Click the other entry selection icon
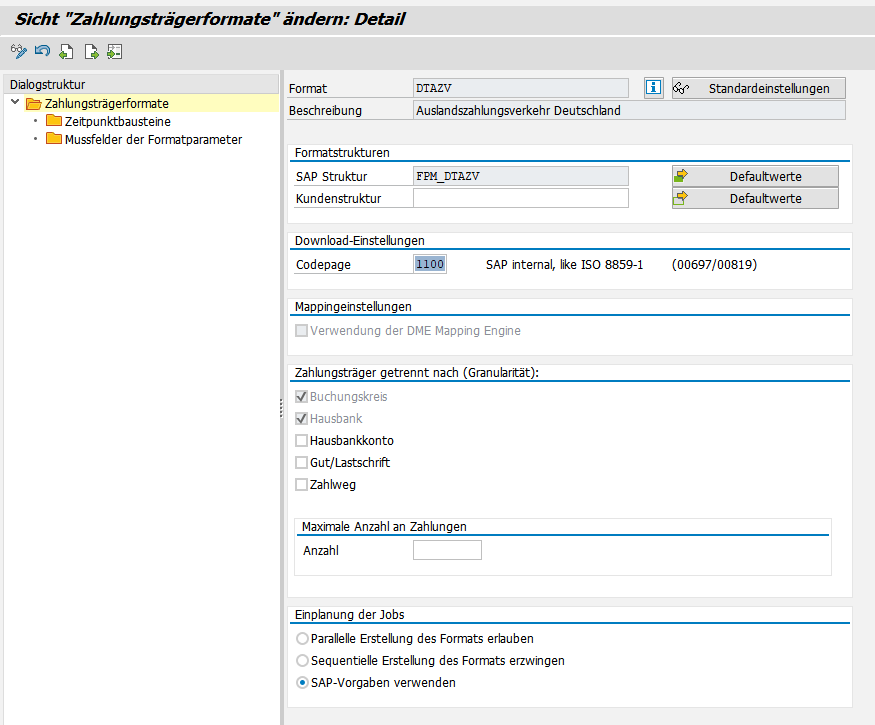Image resolution: width=875 pixels, height=725 pixels. (114, 51)
